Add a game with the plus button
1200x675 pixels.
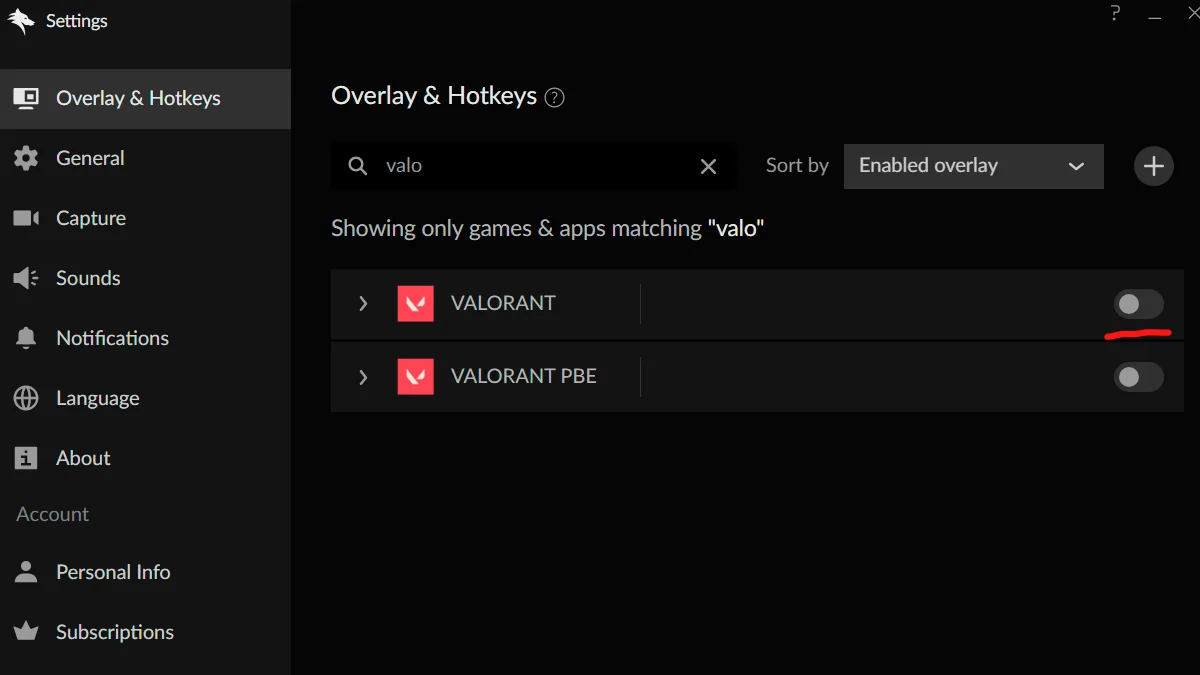tap(1154, 166)
